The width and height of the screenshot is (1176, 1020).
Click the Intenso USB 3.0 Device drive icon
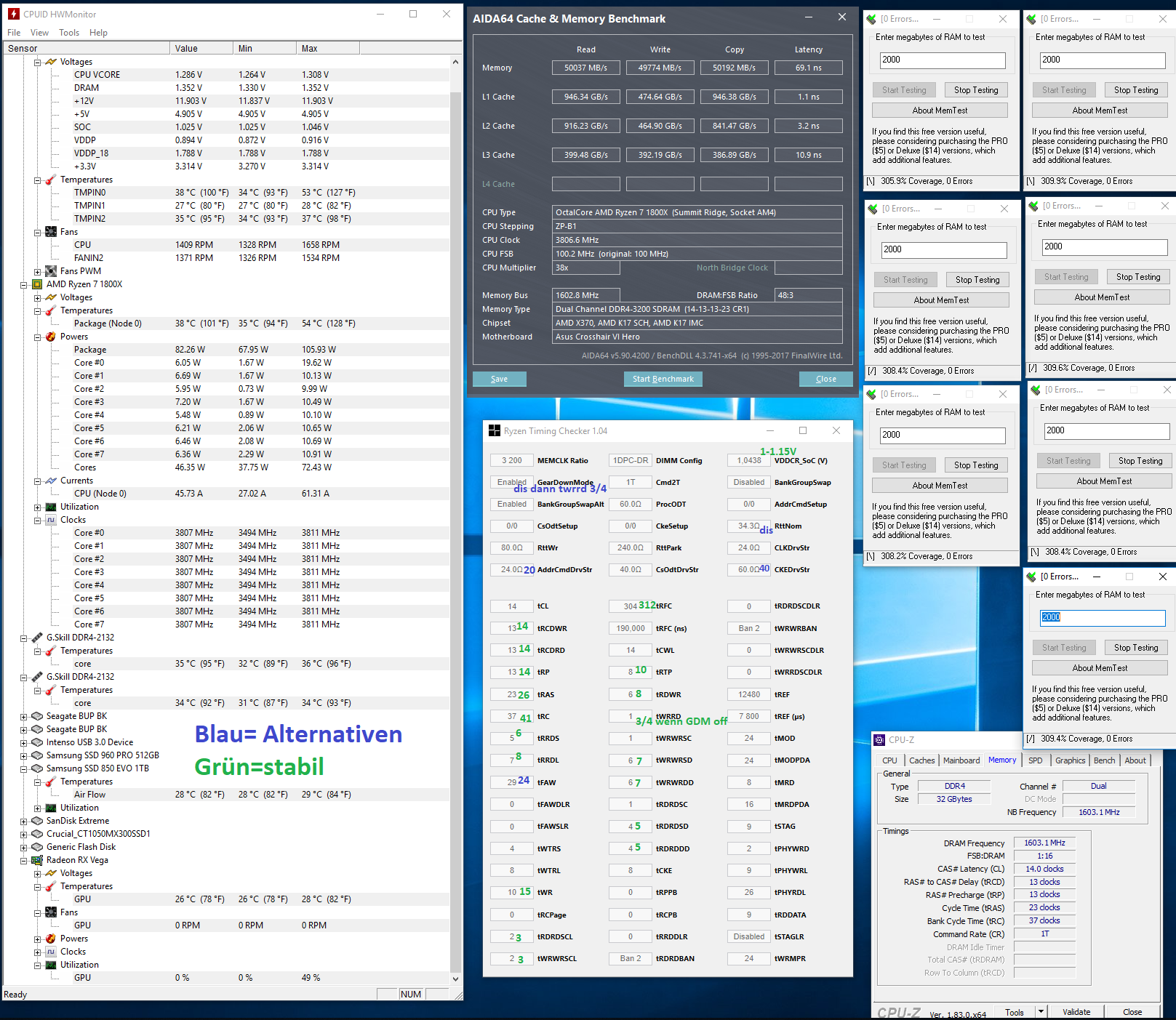37,742
